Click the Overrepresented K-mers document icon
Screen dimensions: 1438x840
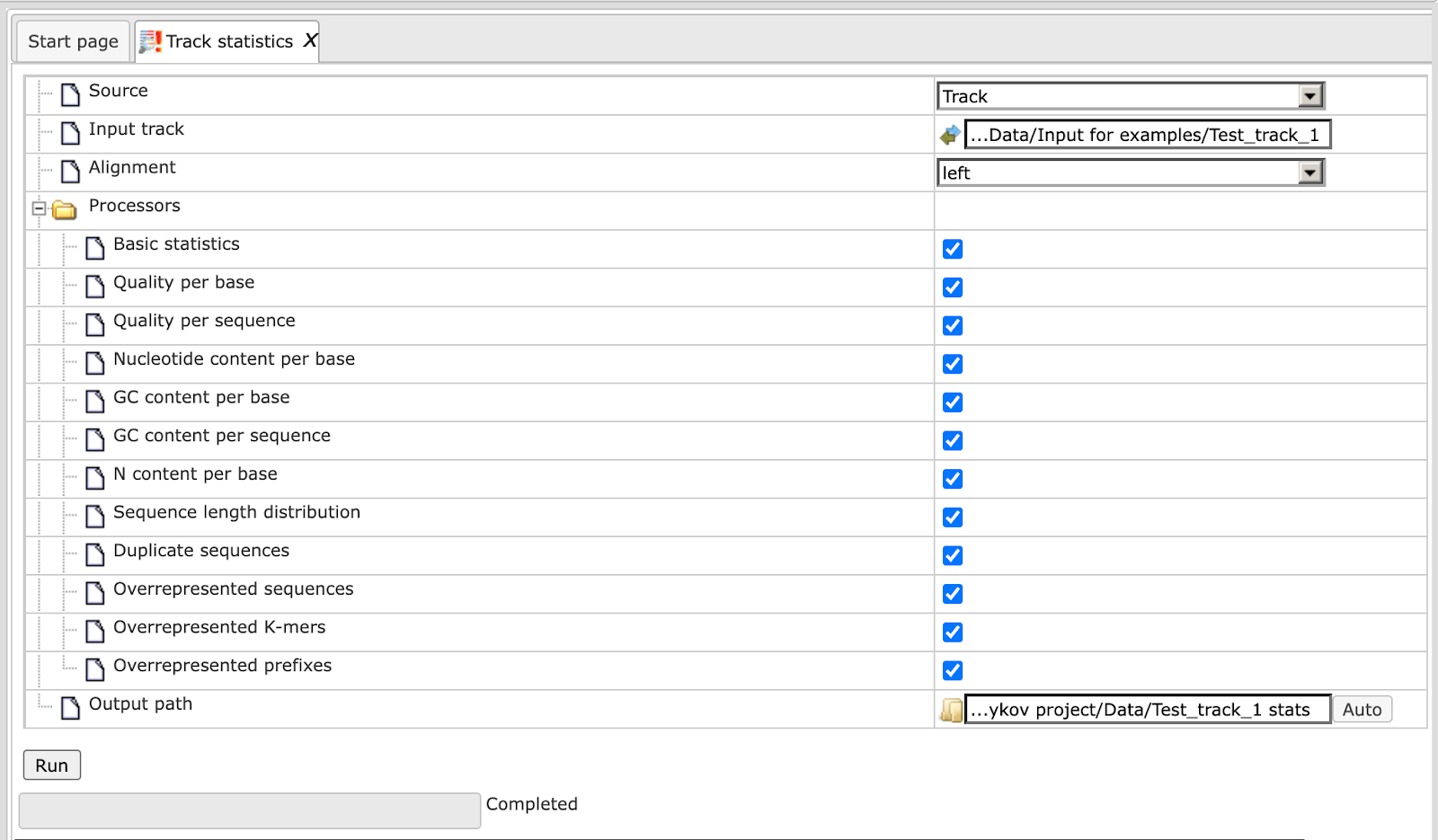click(x=94, y=632)
